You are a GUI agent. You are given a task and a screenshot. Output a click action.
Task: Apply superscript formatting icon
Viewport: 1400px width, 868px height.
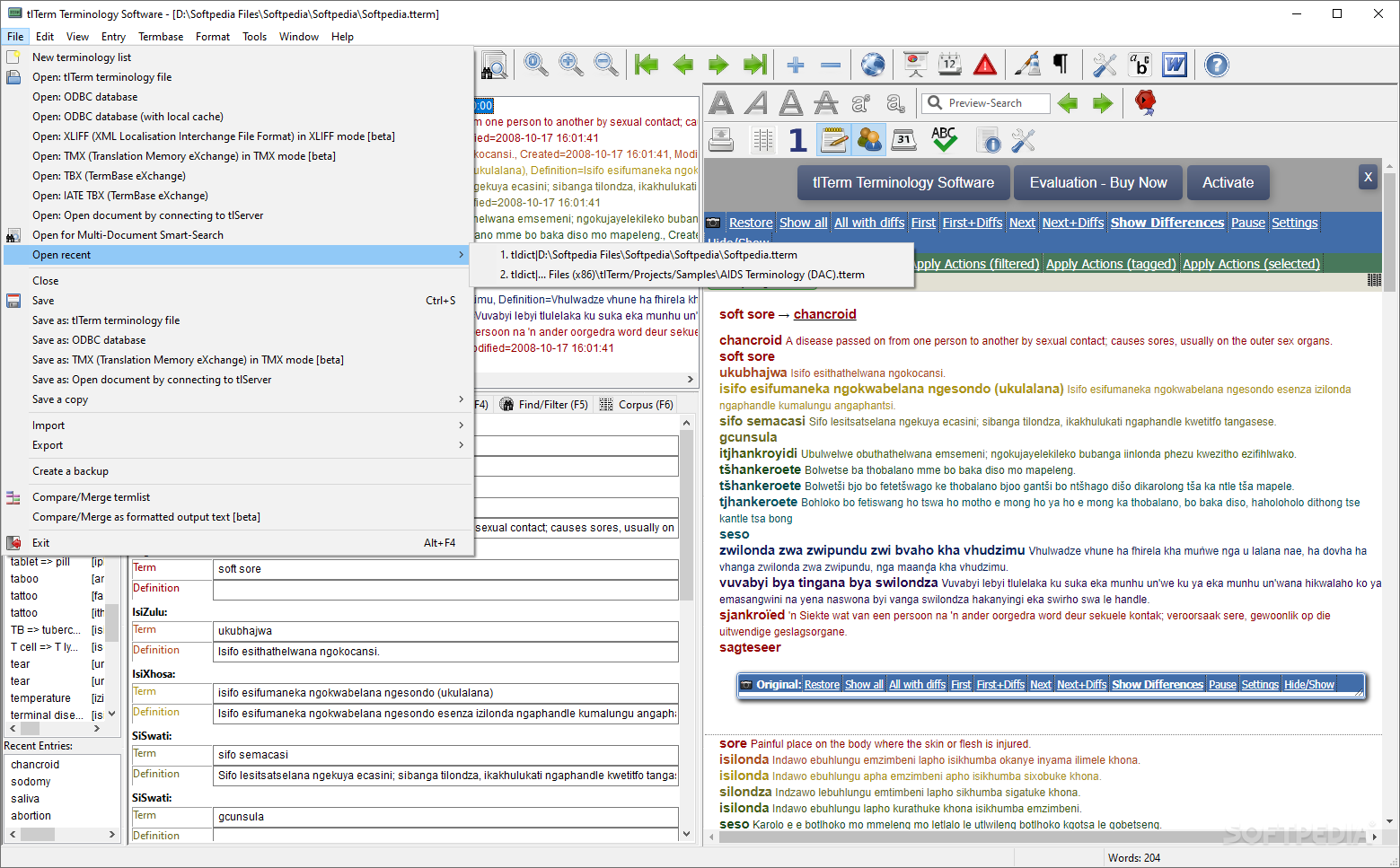(861, 103)
